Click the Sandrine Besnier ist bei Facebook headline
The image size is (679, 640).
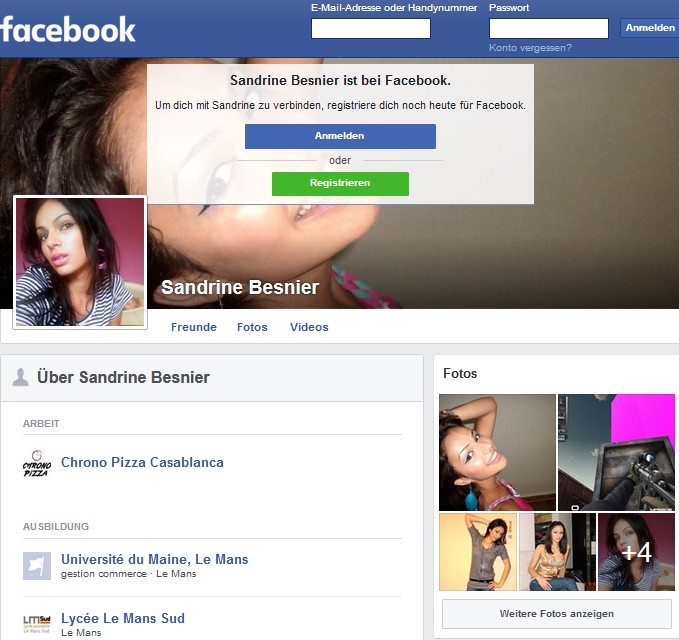click(x=340, y=81)
